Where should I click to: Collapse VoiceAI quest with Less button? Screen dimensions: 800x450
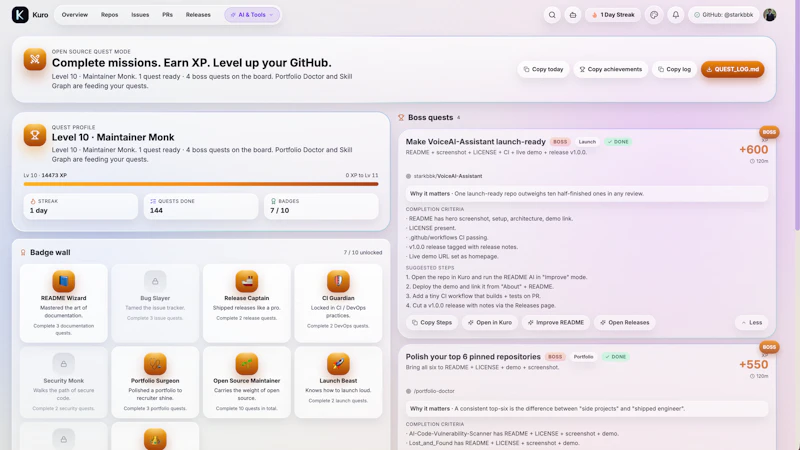(752, 322)
